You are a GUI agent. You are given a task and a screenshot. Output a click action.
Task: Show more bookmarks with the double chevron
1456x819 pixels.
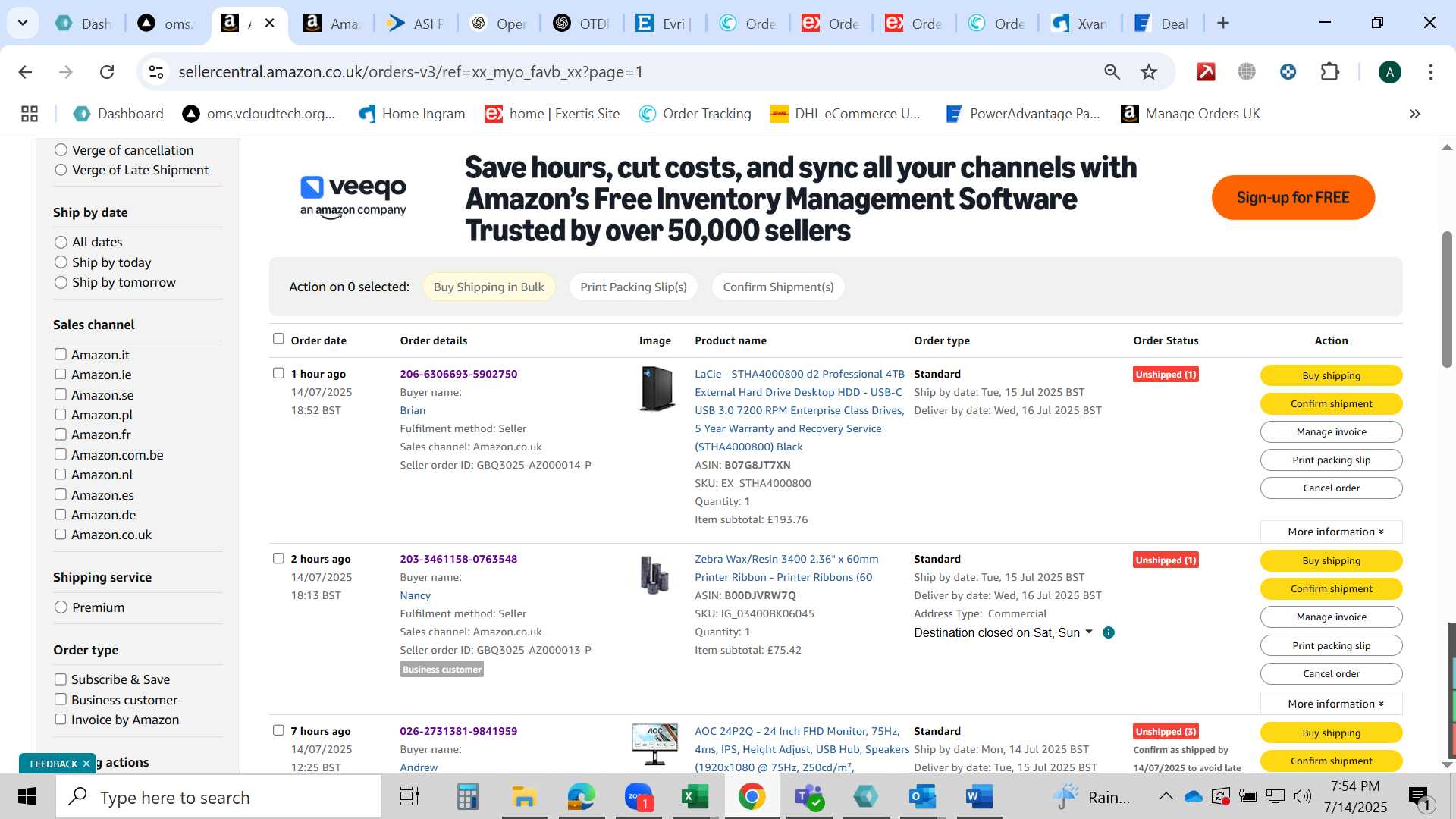click(1414, 114)
